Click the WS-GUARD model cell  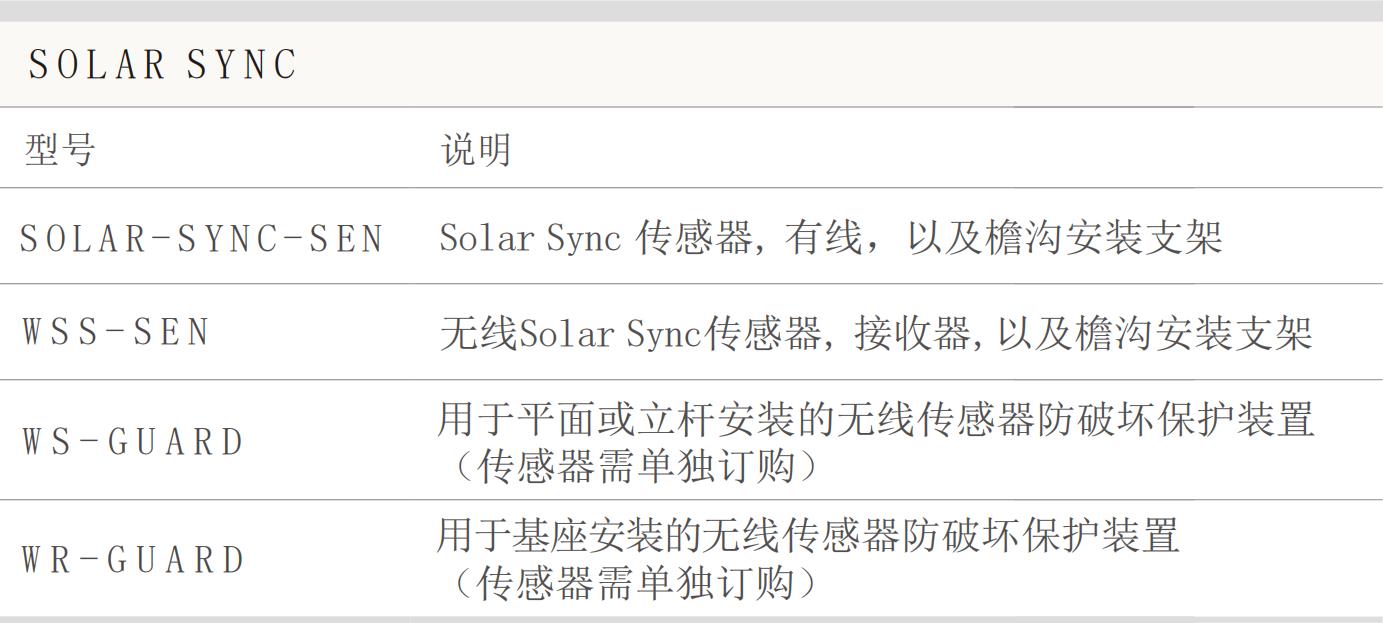coord(133,441)
